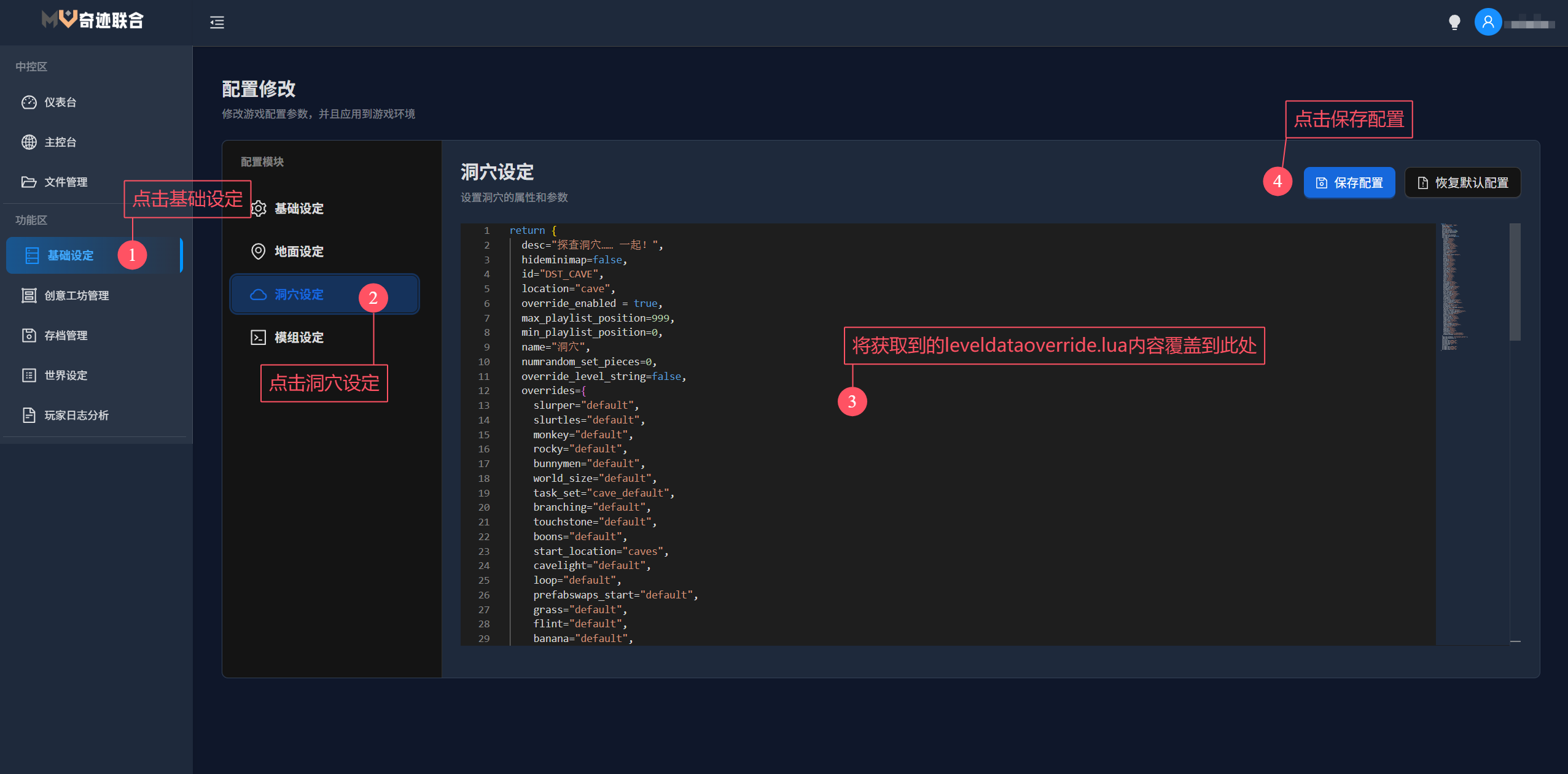Open 世界设定 from the sidebar
1568x774 pixels.
[x=66, y=376]
